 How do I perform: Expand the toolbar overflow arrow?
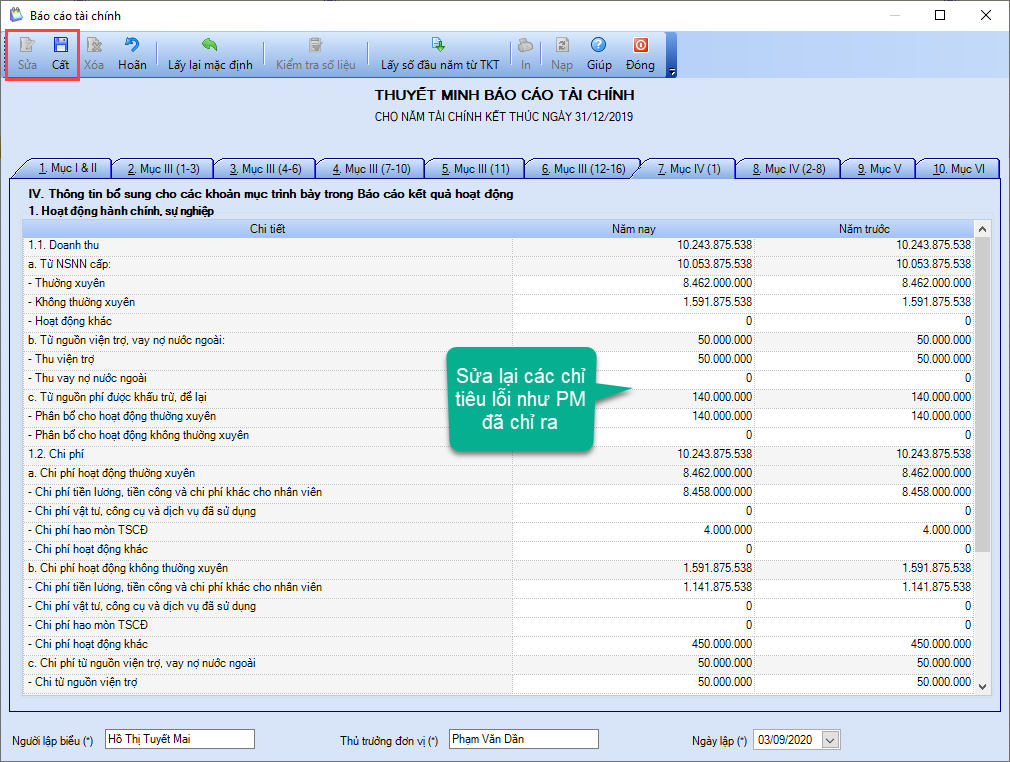pos(672,71)
